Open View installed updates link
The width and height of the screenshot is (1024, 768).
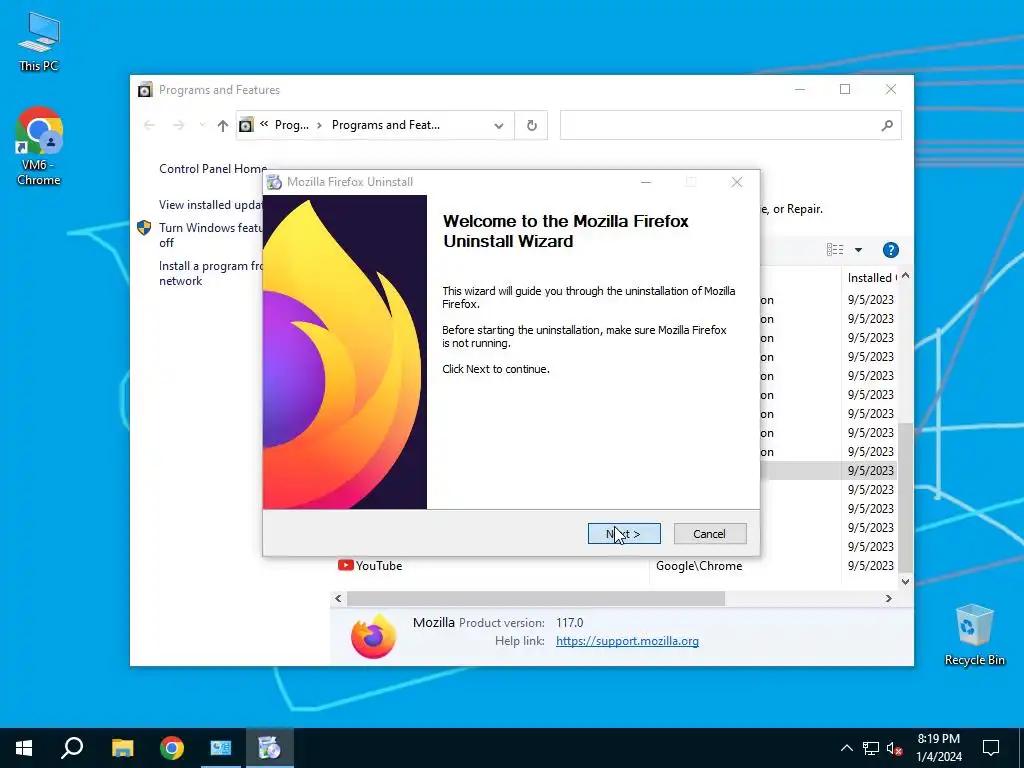pos(211,204)
